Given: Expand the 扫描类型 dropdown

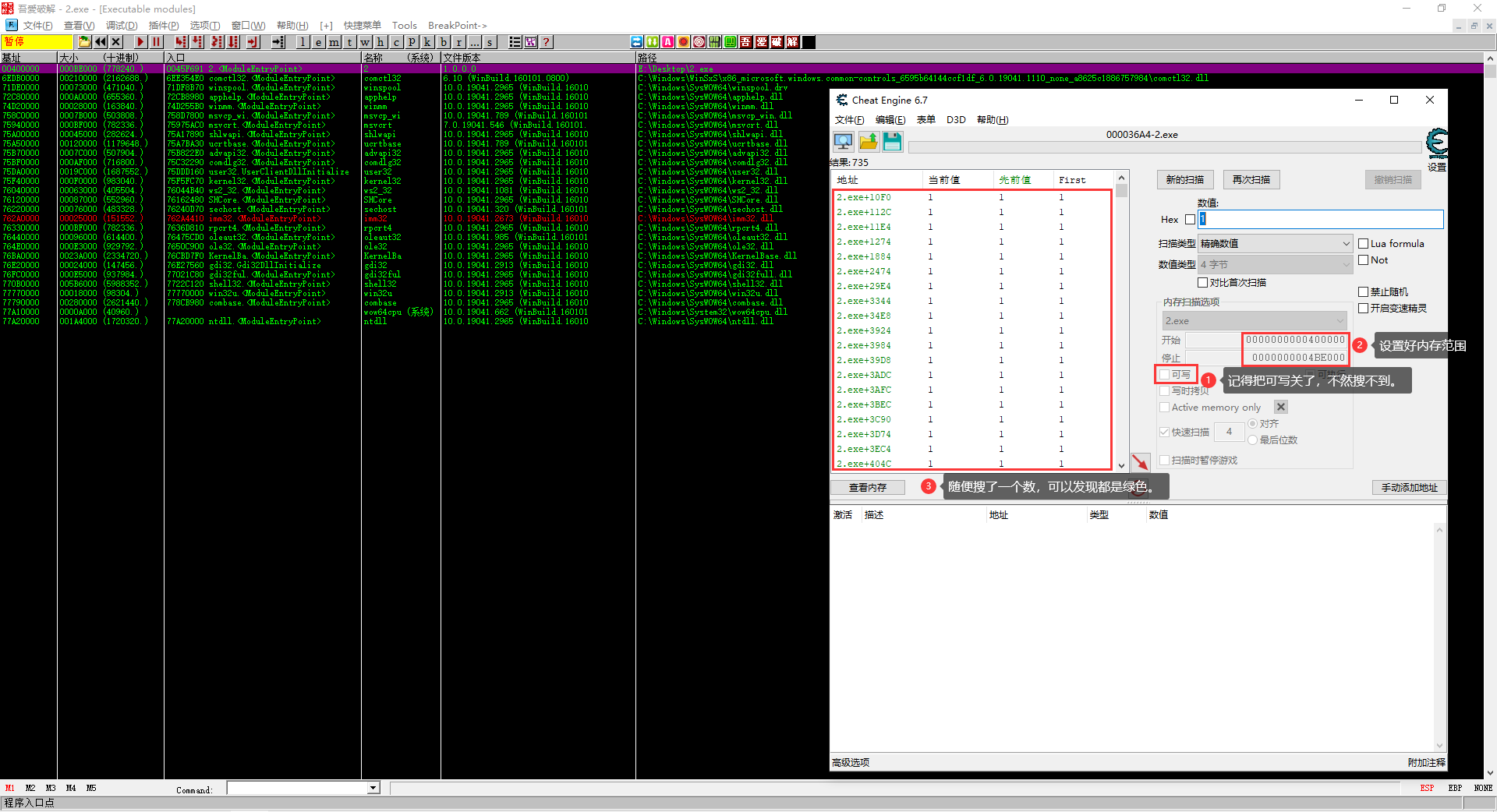Looking at the screenshot, I should point(1274,244).
